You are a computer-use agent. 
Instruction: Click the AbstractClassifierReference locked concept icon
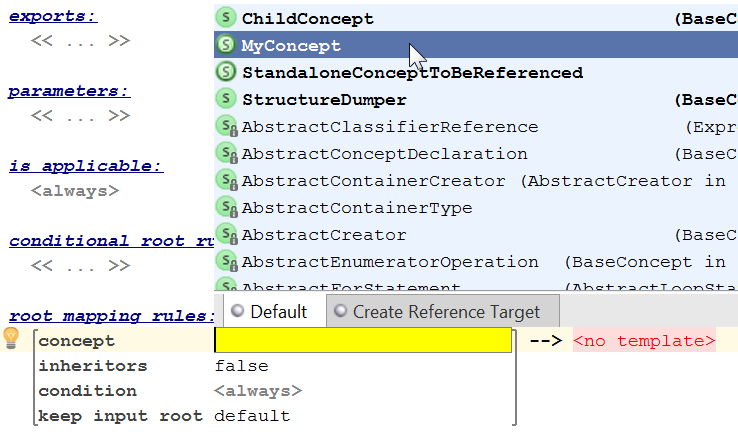pyautogui.click(x=226, y=127)
